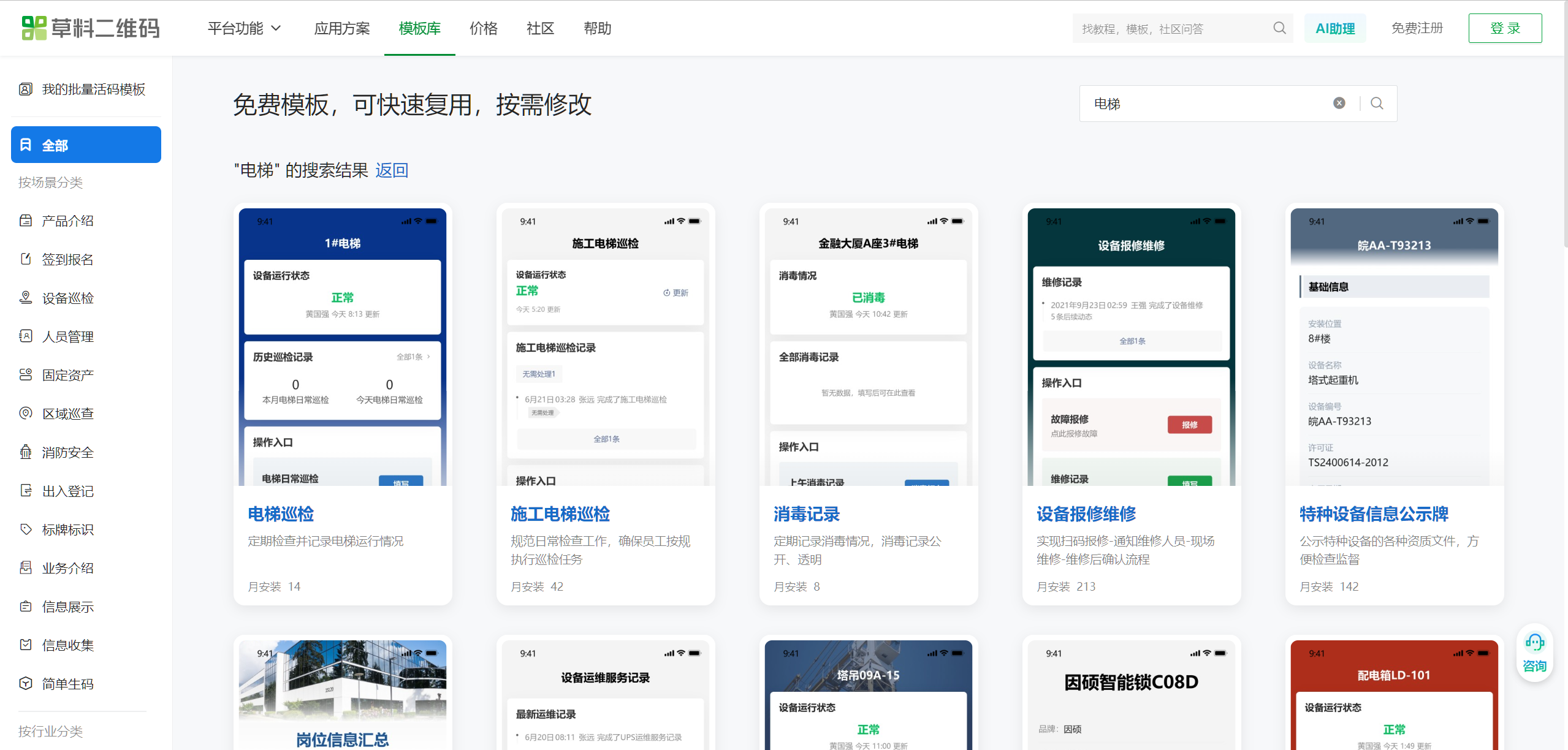Screen dimensions: 1568x750
Task: Select the 全部 category in sidebar
Action: pos(86,145)
